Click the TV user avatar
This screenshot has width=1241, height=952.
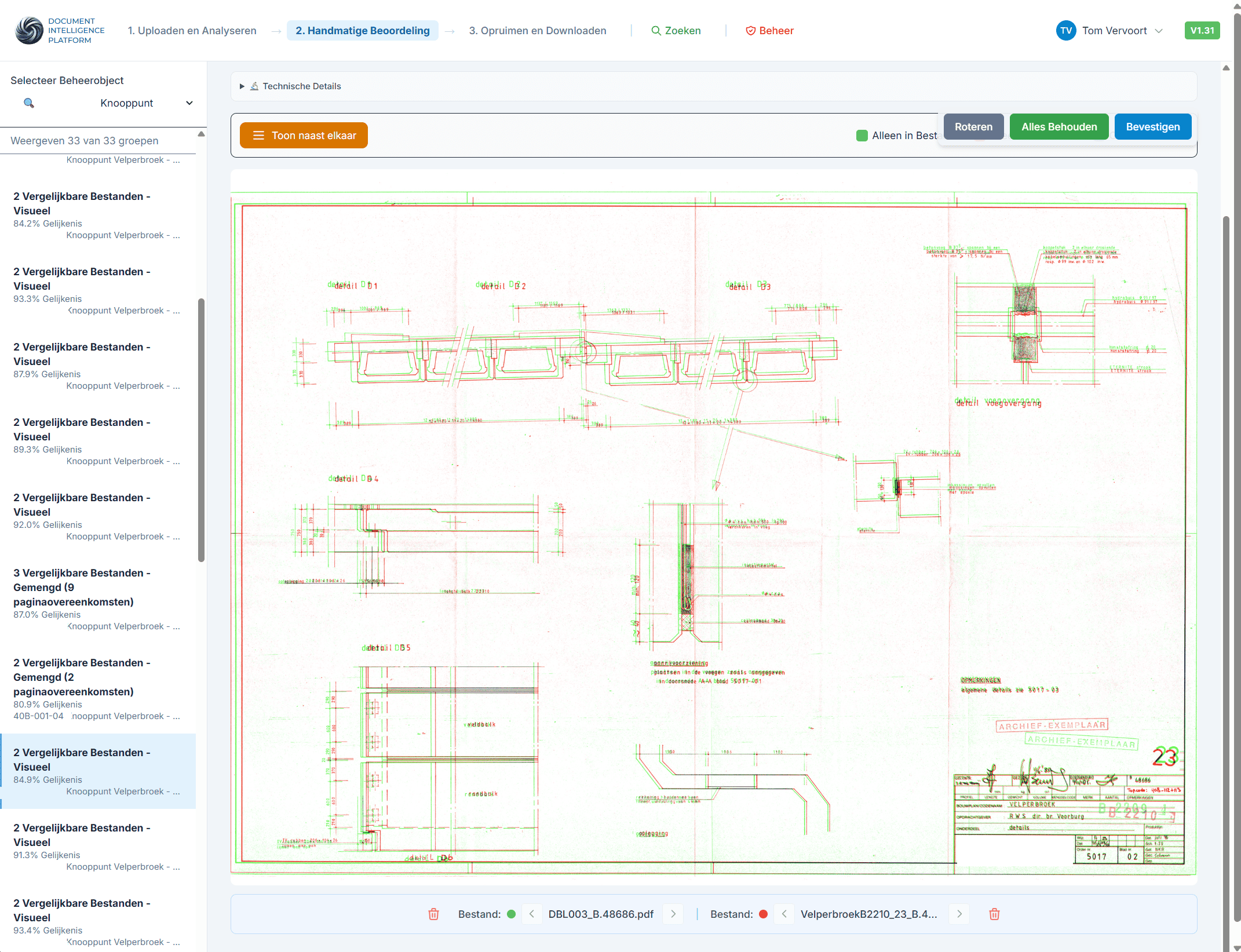pos(1065,31)
